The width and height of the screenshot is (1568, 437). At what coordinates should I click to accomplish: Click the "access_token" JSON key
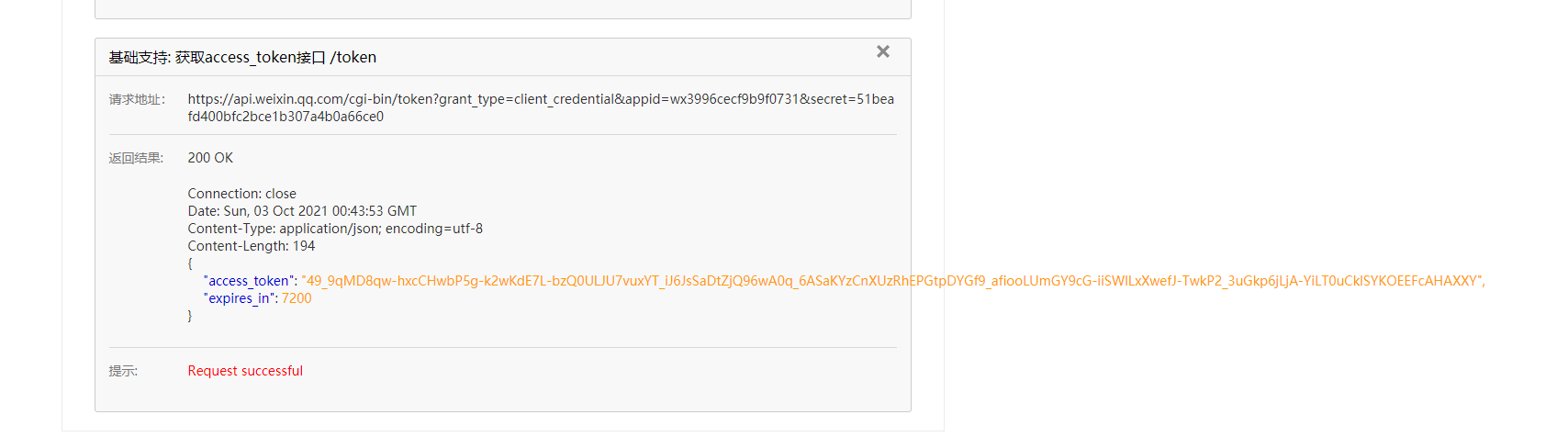248,281
